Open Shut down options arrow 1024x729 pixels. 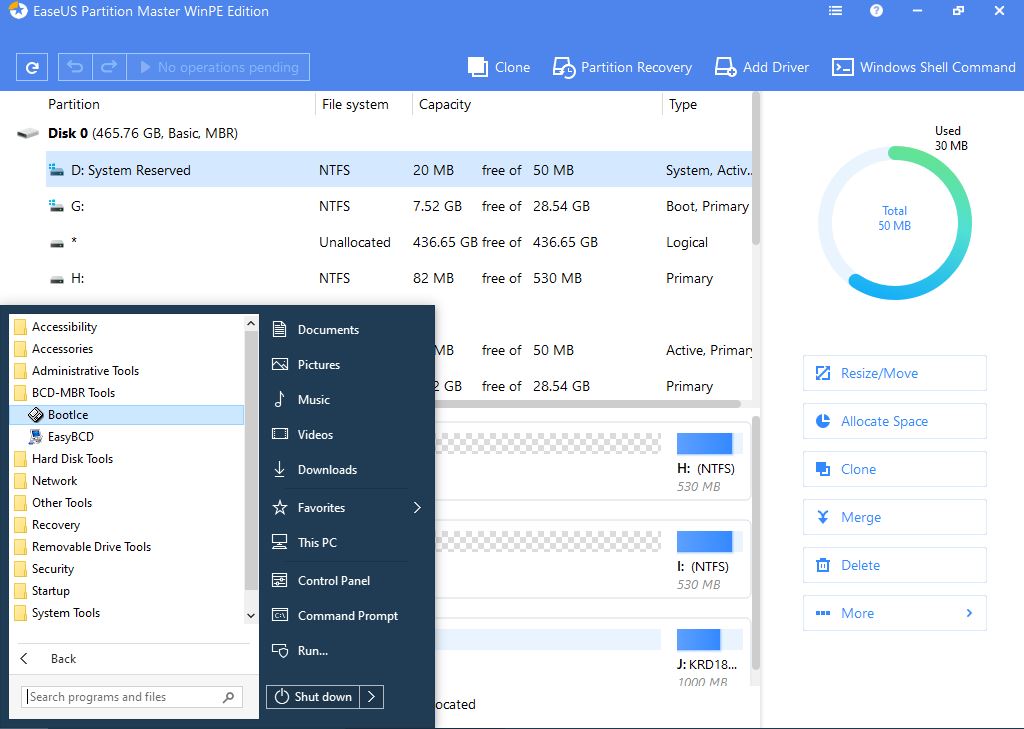[x=371, y=697]
